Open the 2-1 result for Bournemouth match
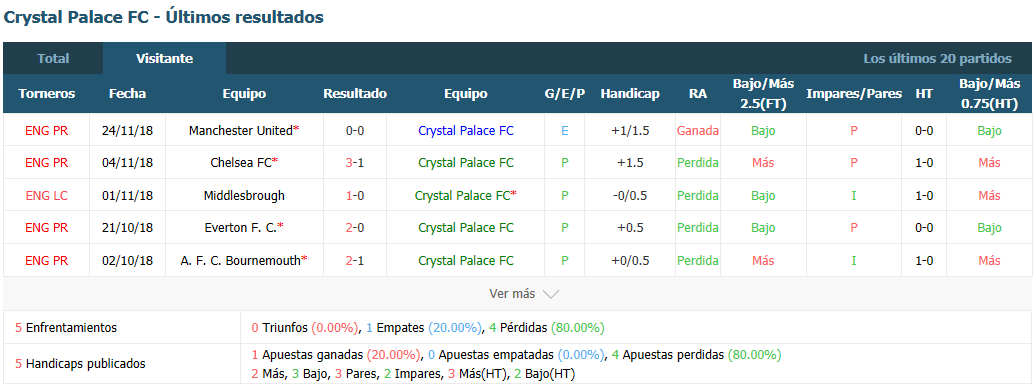The width and height of the screenshot is (1035, 392). point(355,261)
